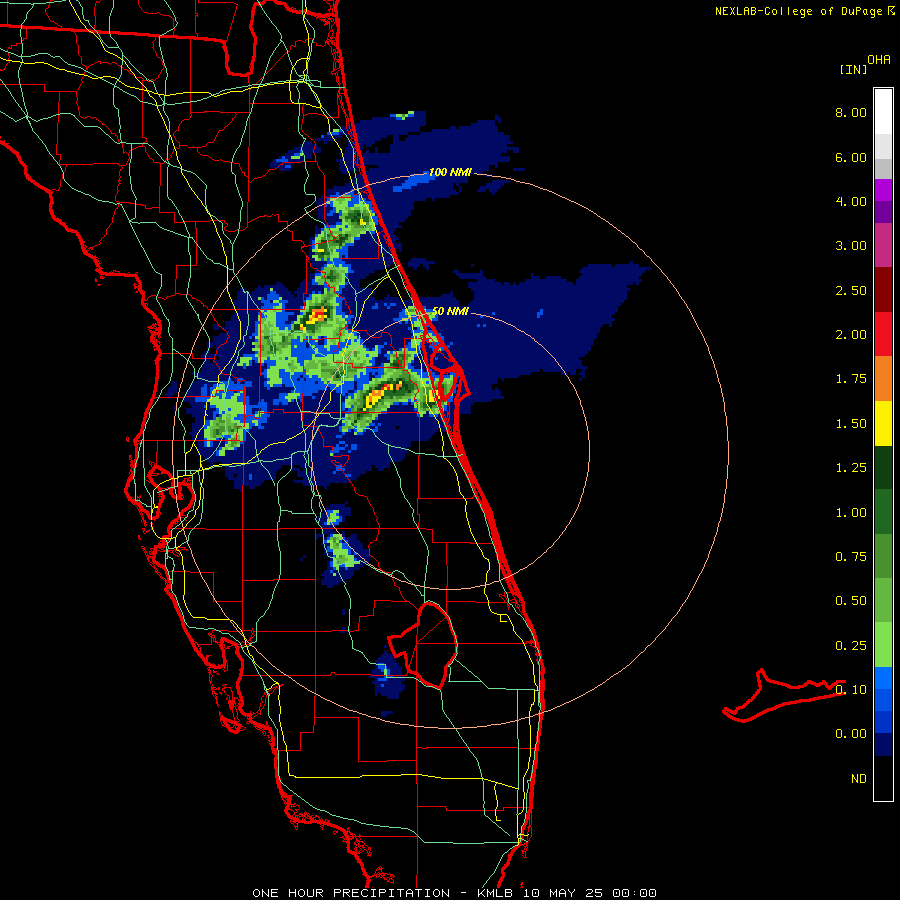Click the Grand Bahama island outline
The height and width of the screenshot is (900, 900).
pos(784,696)
